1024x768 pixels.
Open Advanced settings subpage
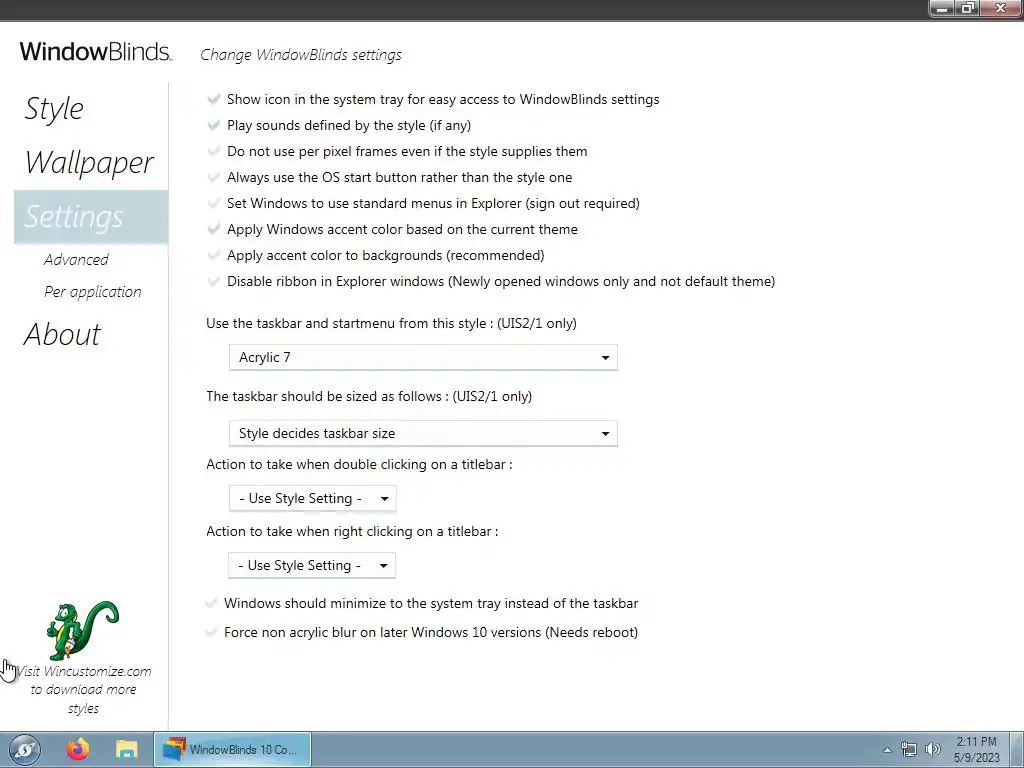pyautogui.click(x=76, y=260)
